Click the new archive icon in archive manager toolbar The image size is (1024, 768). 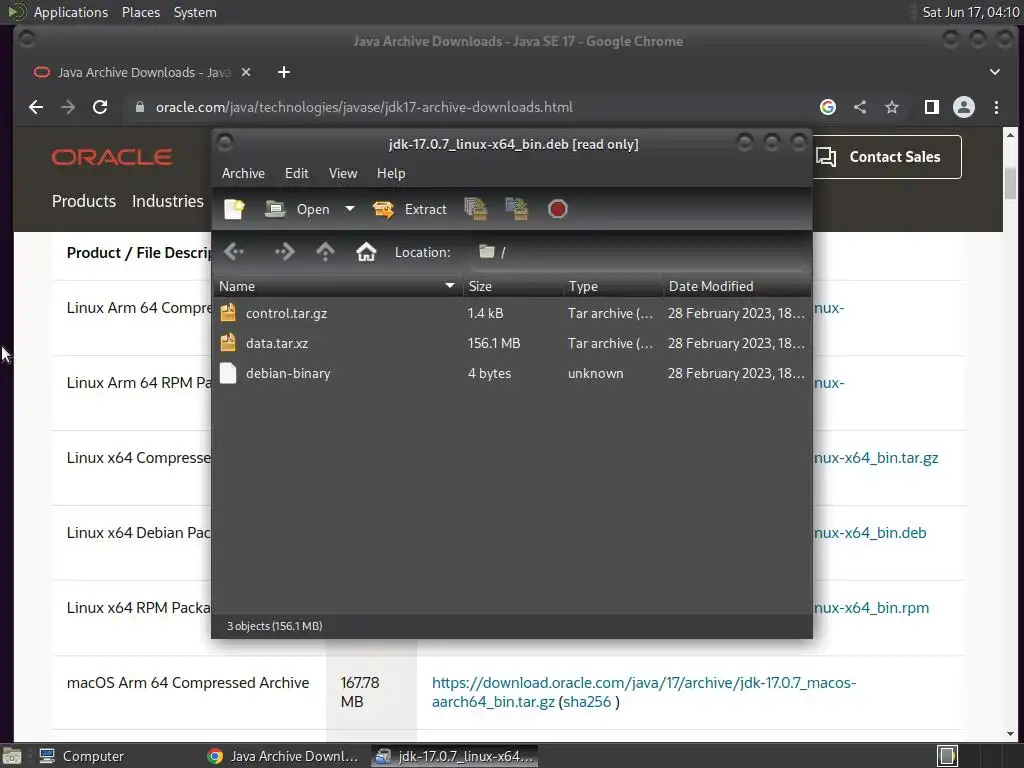[x=234, y=210]
